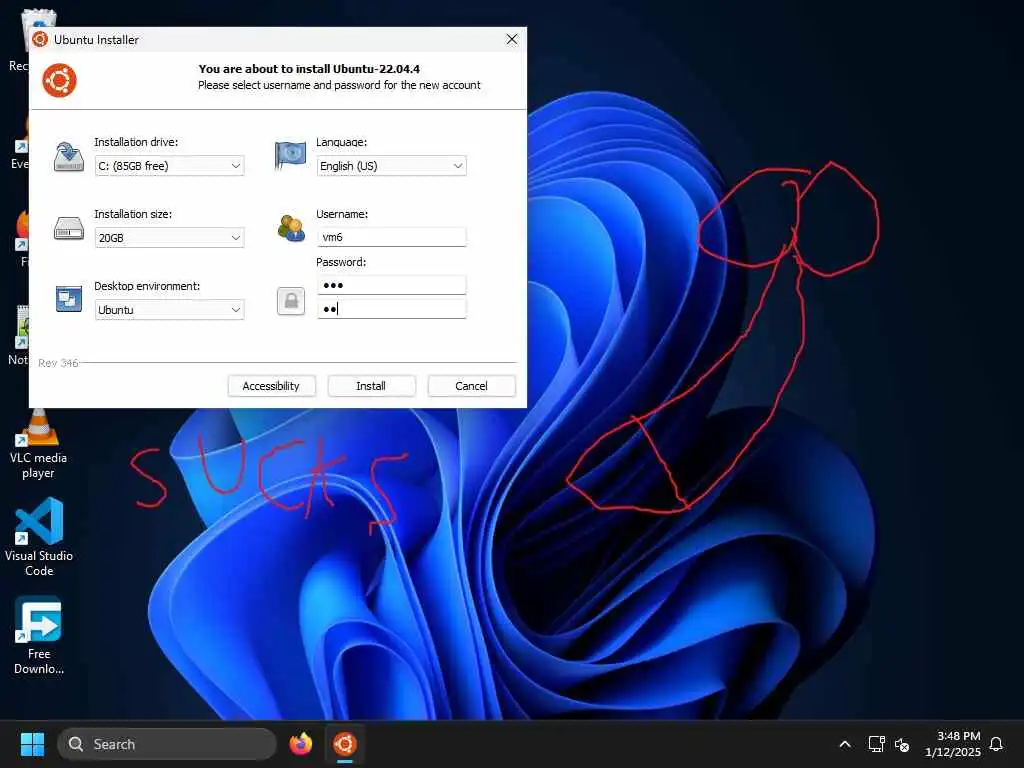Open the notifications bell icon
1024x768 pixels.
click(x=996, y=744)
